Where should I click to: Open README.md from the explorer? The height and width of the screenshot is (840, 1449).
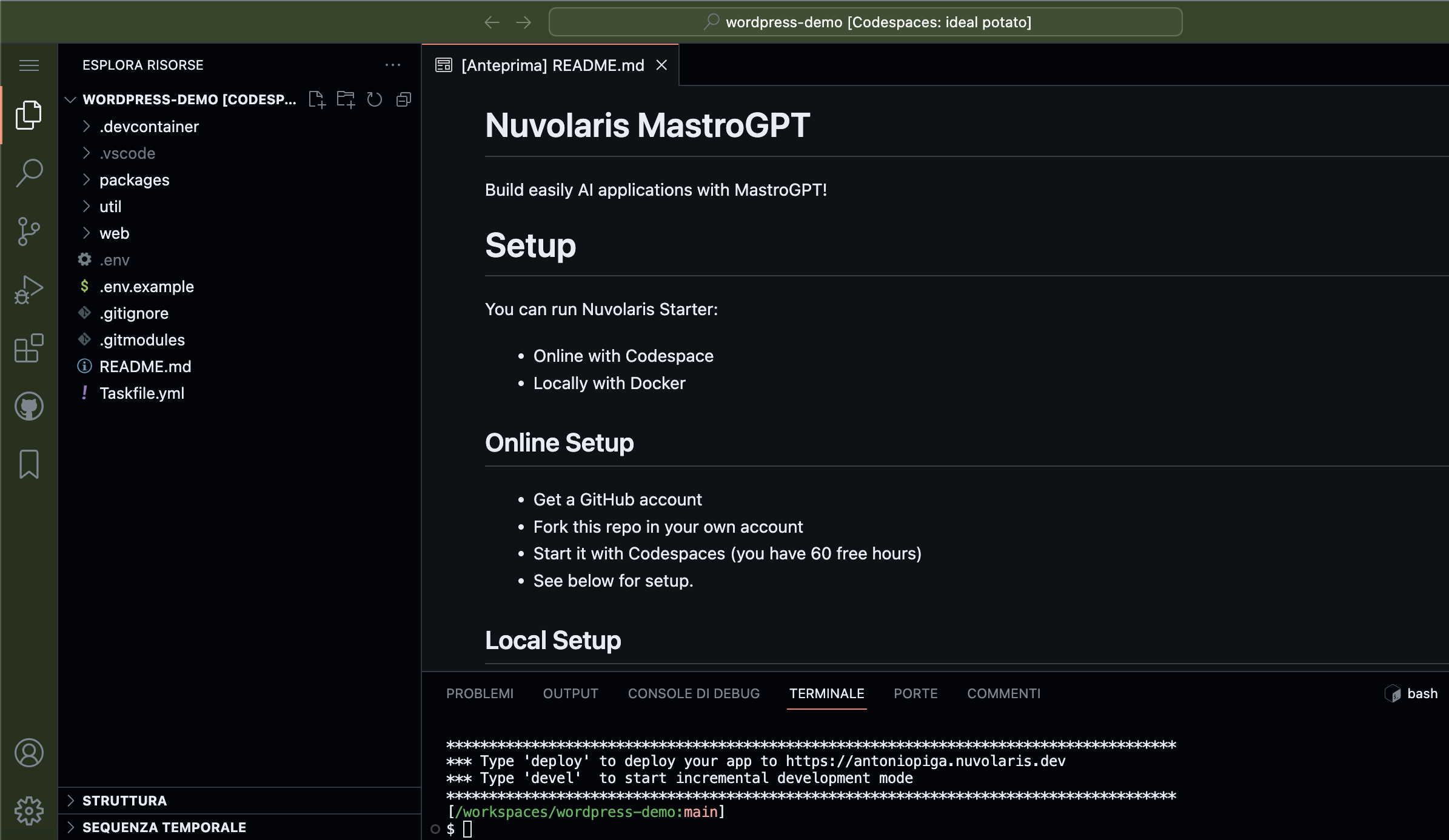click(x=239, y=366)
